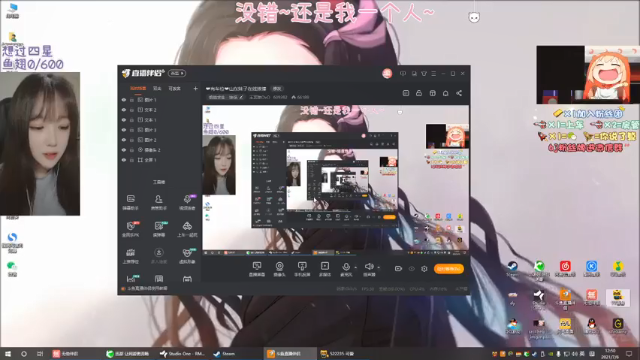The width and height of the screenshot is (640, 360).
Task: Toggle visibility of the 文本 1 source
Action: (x=124, y=120)
